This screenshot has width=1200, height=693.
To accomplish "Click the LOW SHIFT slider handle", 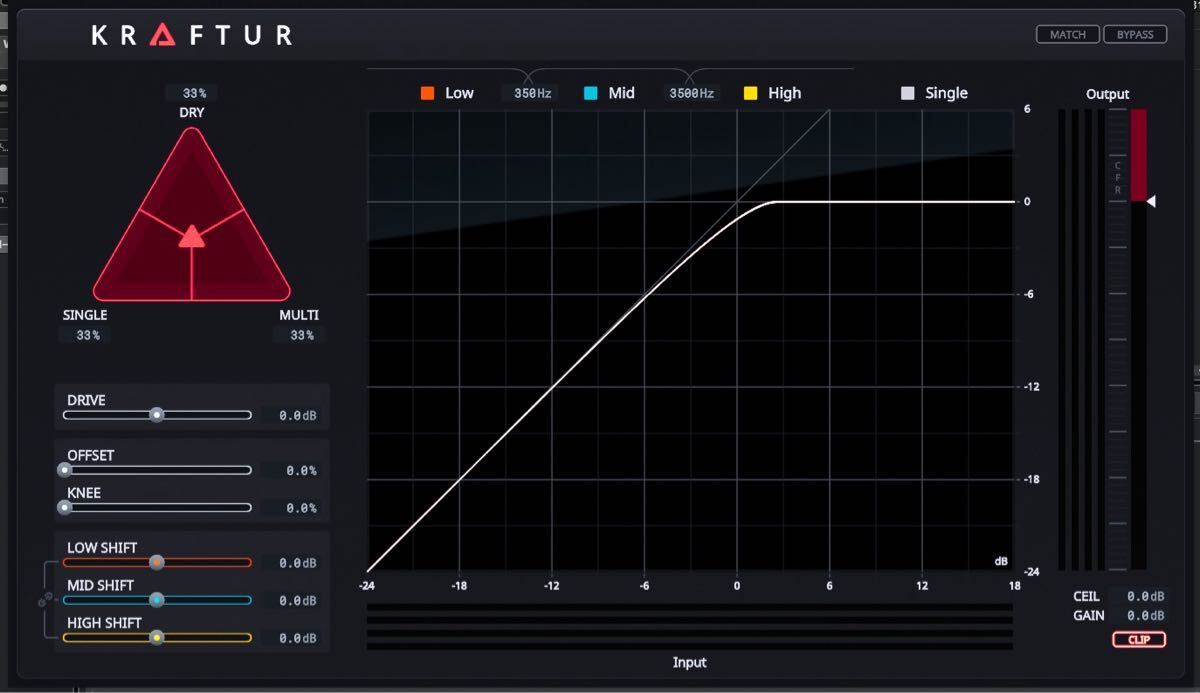I will [x=156, y=562].
